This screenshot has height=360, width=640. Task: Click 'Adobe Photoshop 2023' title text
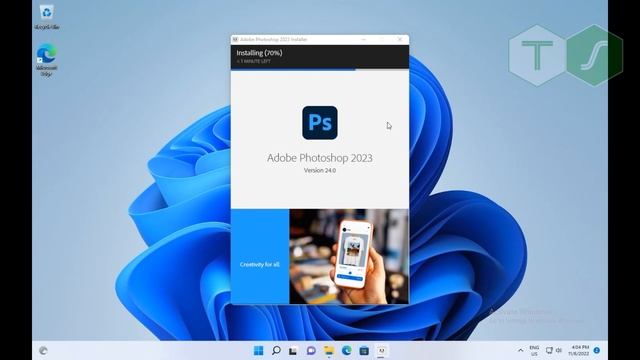pos(320,158)
